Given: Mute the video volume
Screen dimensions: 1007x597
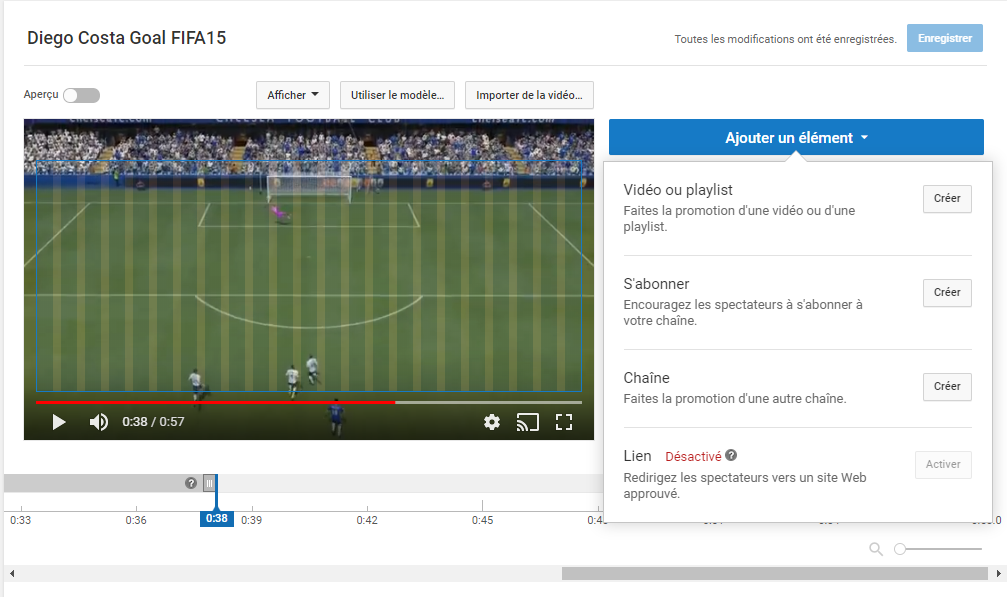Looking at the screenshot, I should click(x=98, y=422).
